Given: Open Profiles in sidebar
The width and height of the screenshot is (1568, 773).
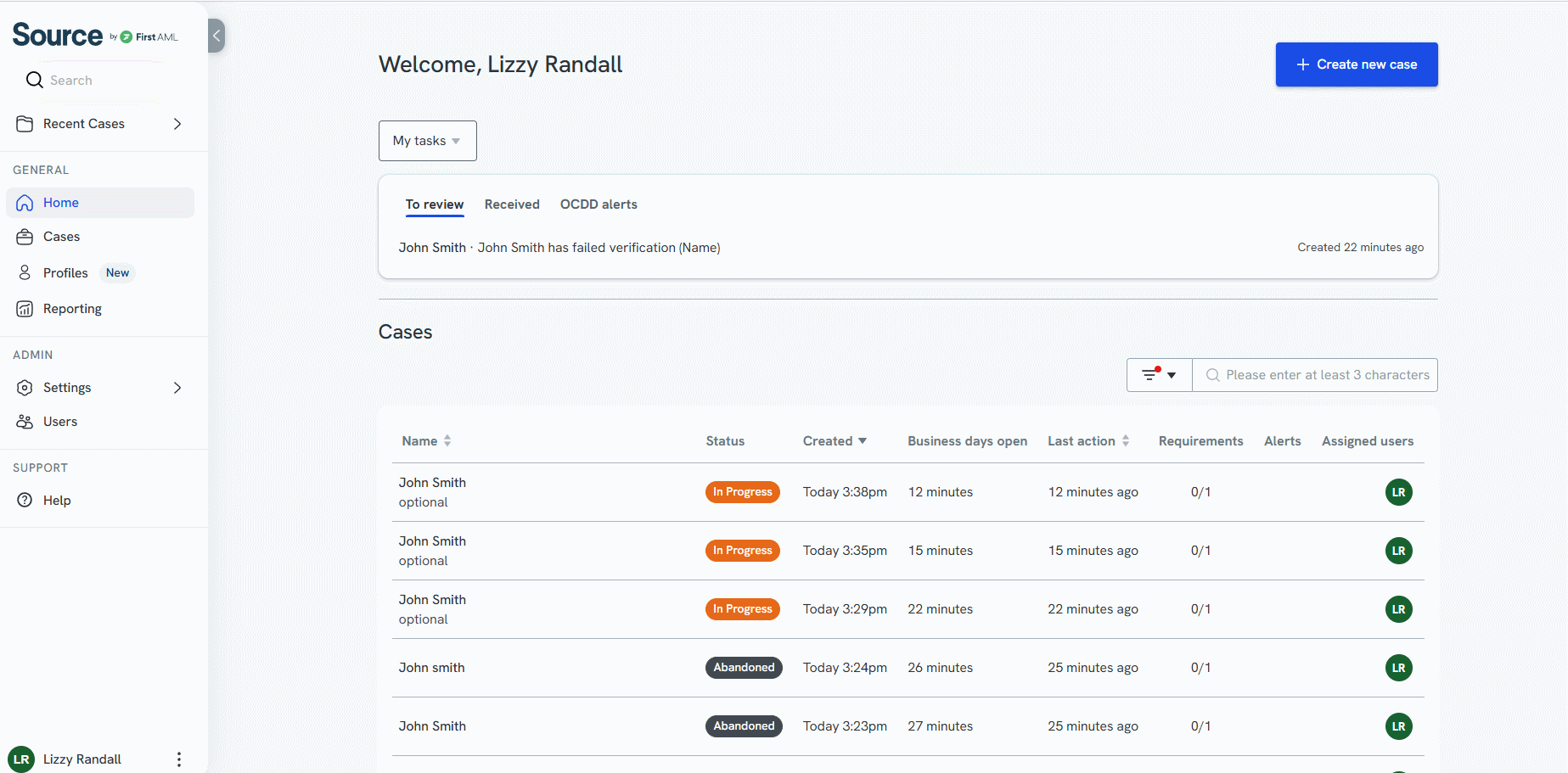Looking at the screenshot, I should (100, 272).
